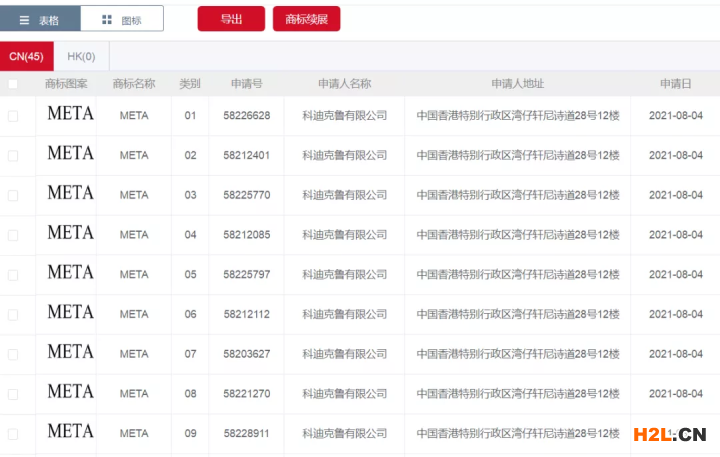Click META name in class 04 row

click(134, 235)
